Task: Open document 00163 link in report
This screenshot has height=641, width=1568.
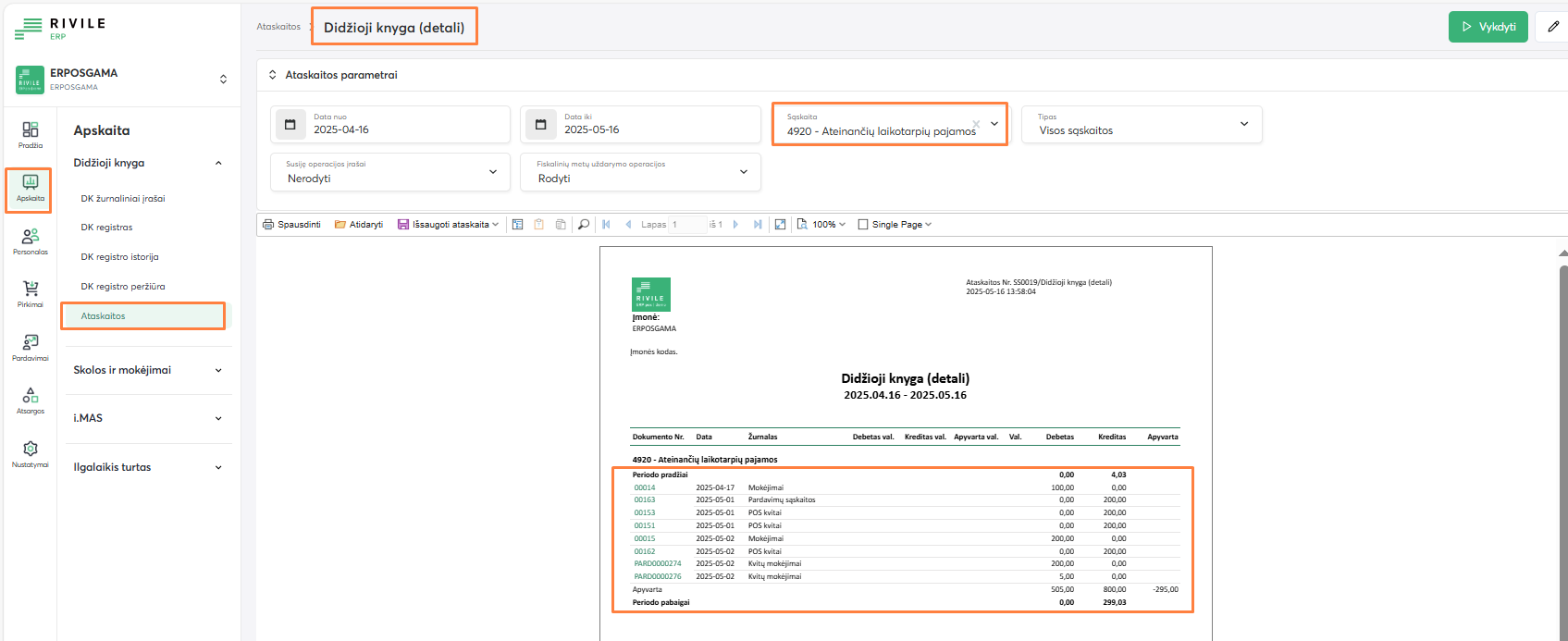Action: coord(645,500)
